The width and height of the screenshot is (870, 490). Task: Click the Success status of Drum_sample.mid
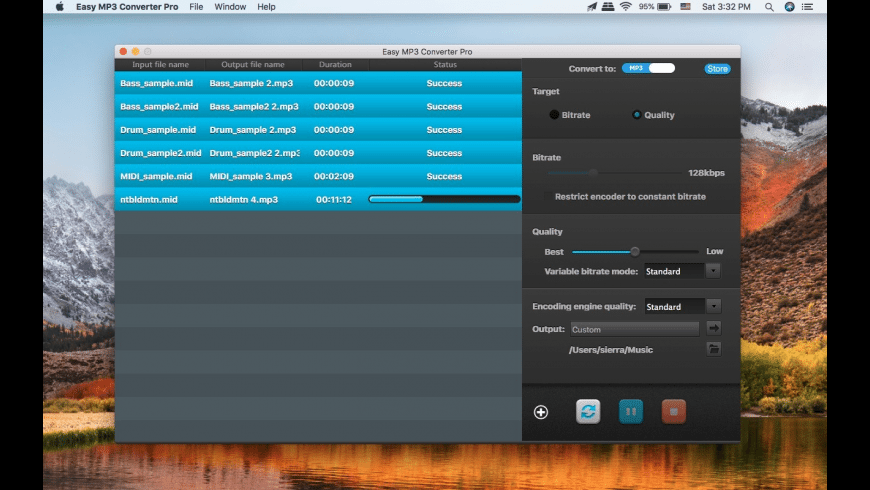point(444,130)
